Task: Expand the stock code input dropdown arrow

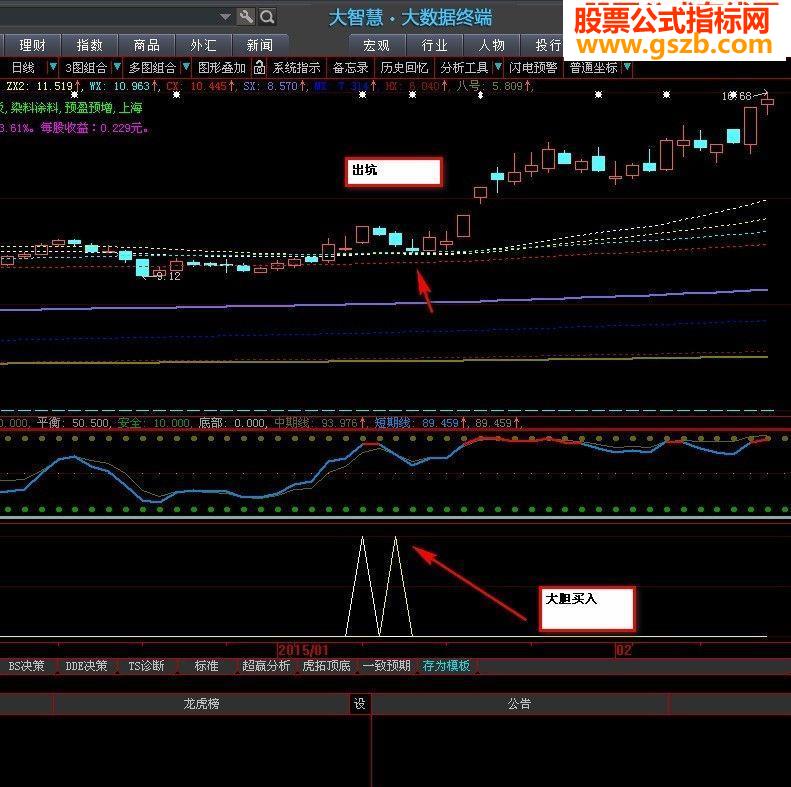Action: 225,17
